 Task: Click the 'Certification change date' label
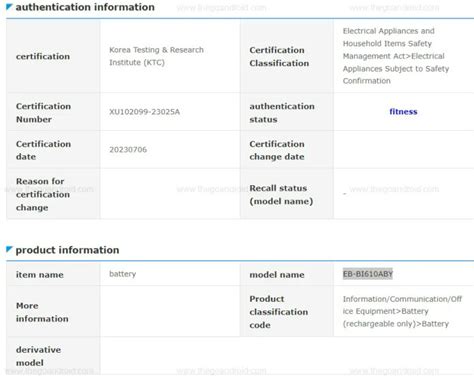click(x=277, y=150)
